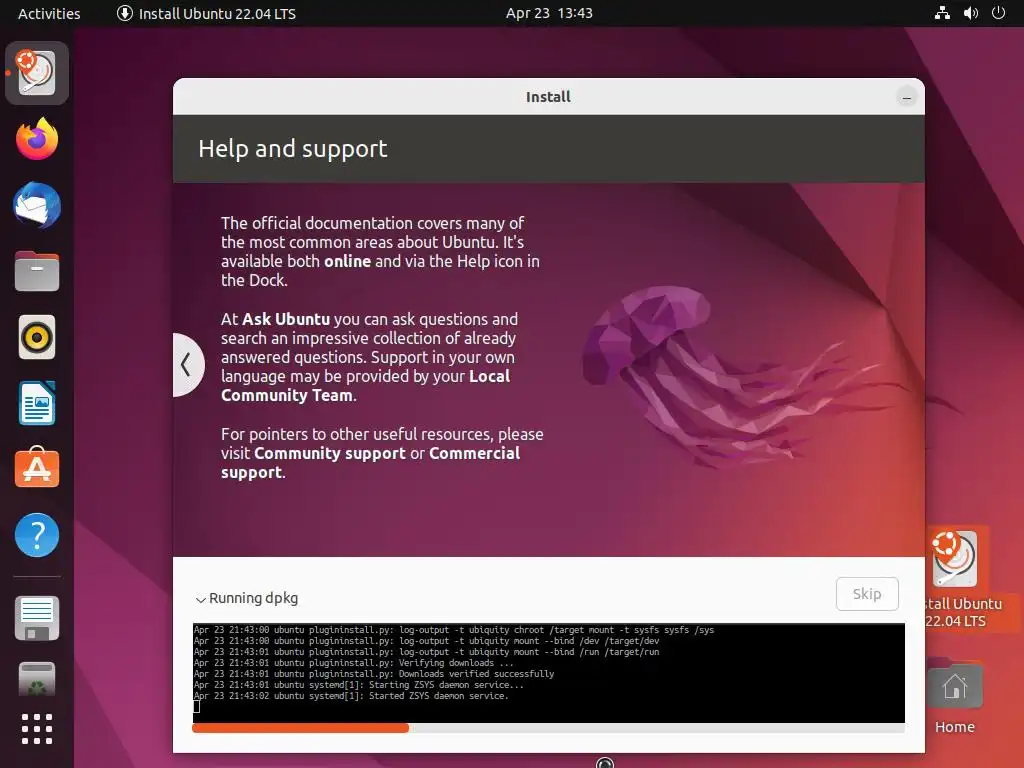The width and height of the screenshot is (1024, 768).
Task: Click the log line binding /run /target/run
Action: [426, 652]
